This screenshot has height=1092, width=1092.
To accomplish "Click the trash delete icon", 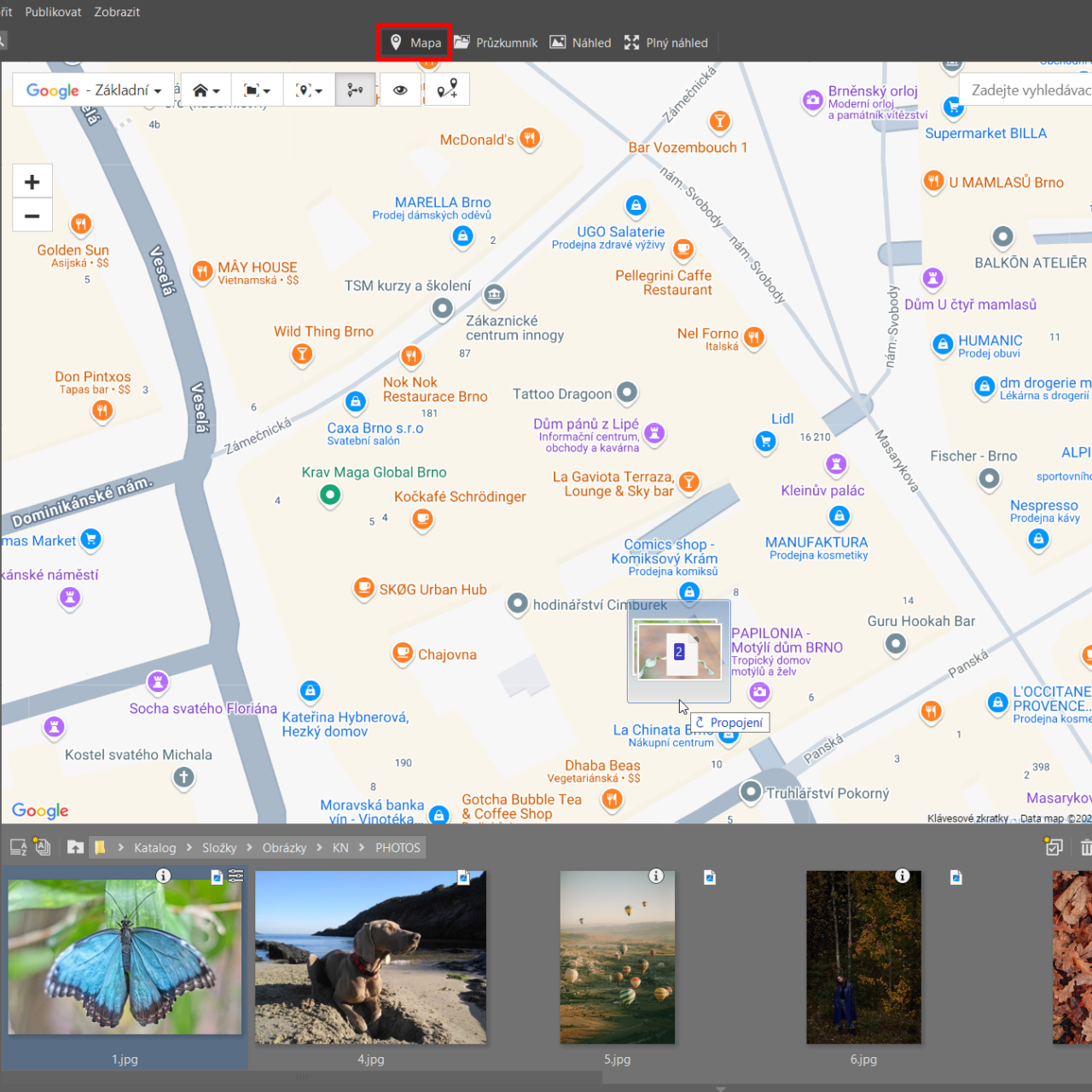I will tap(1086, 847).
